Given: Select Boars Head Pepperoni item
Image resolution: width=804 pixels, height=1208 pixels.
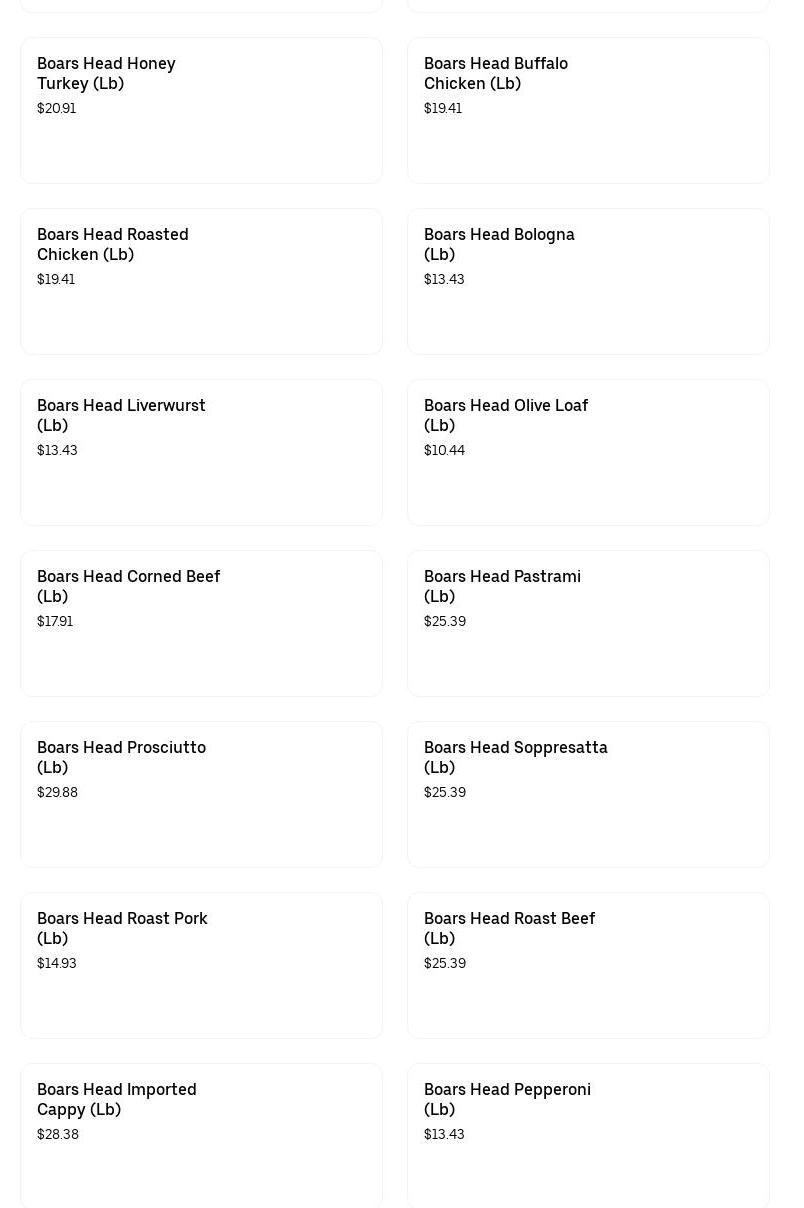Looking at the screenshot, I should 588,1135.
